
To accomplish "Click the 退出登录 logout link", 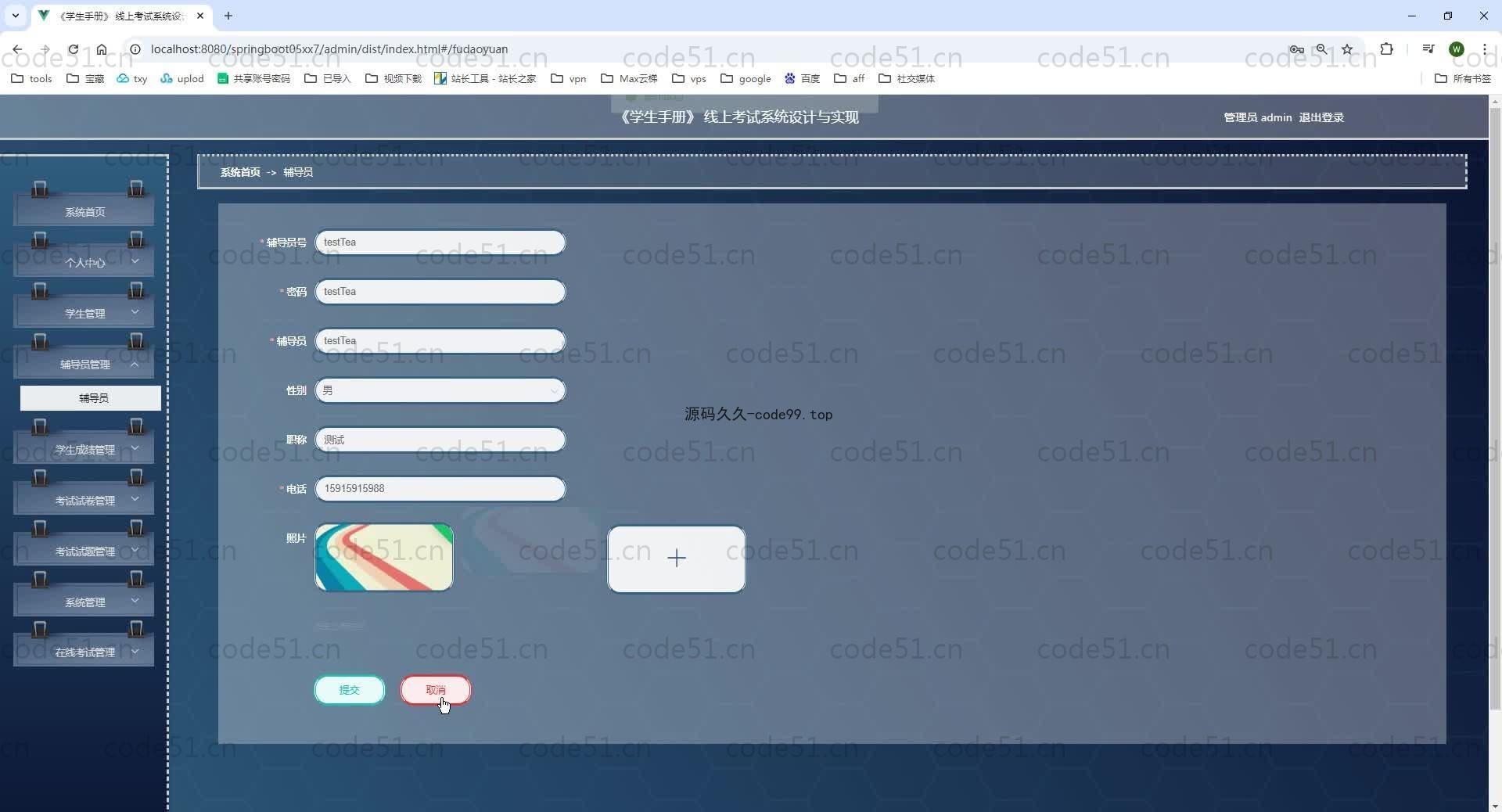I will 1321,117.
